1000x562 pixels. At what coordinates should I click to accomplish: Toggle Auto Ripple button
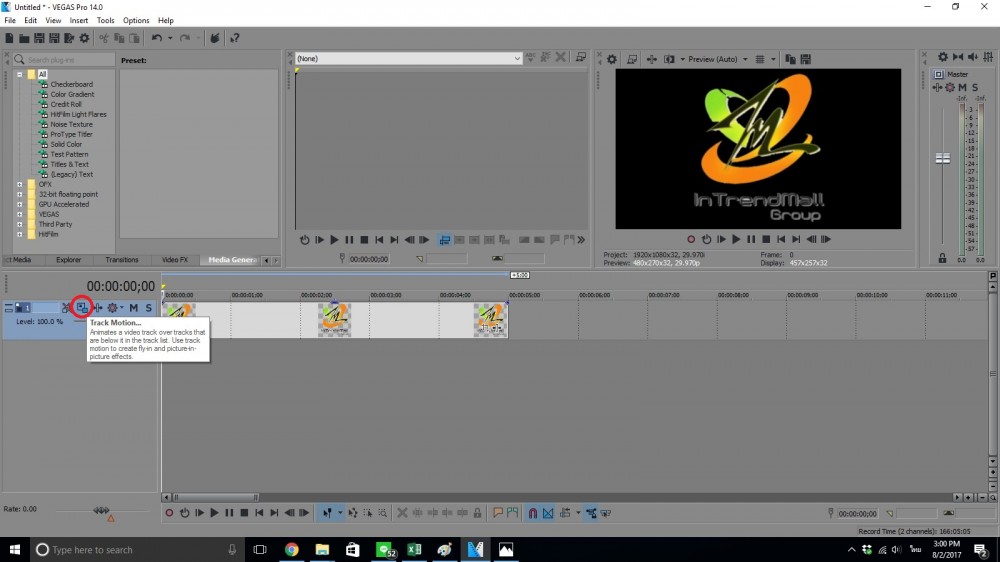565,513
